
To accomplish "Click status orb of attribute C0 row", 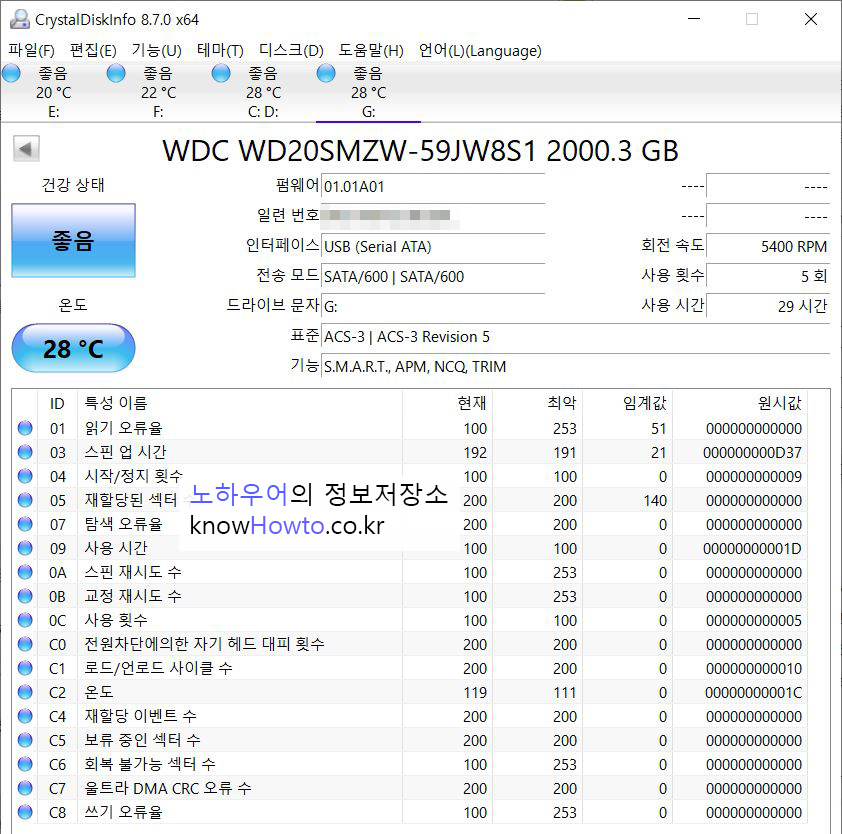I will click(x=25, y=644).
